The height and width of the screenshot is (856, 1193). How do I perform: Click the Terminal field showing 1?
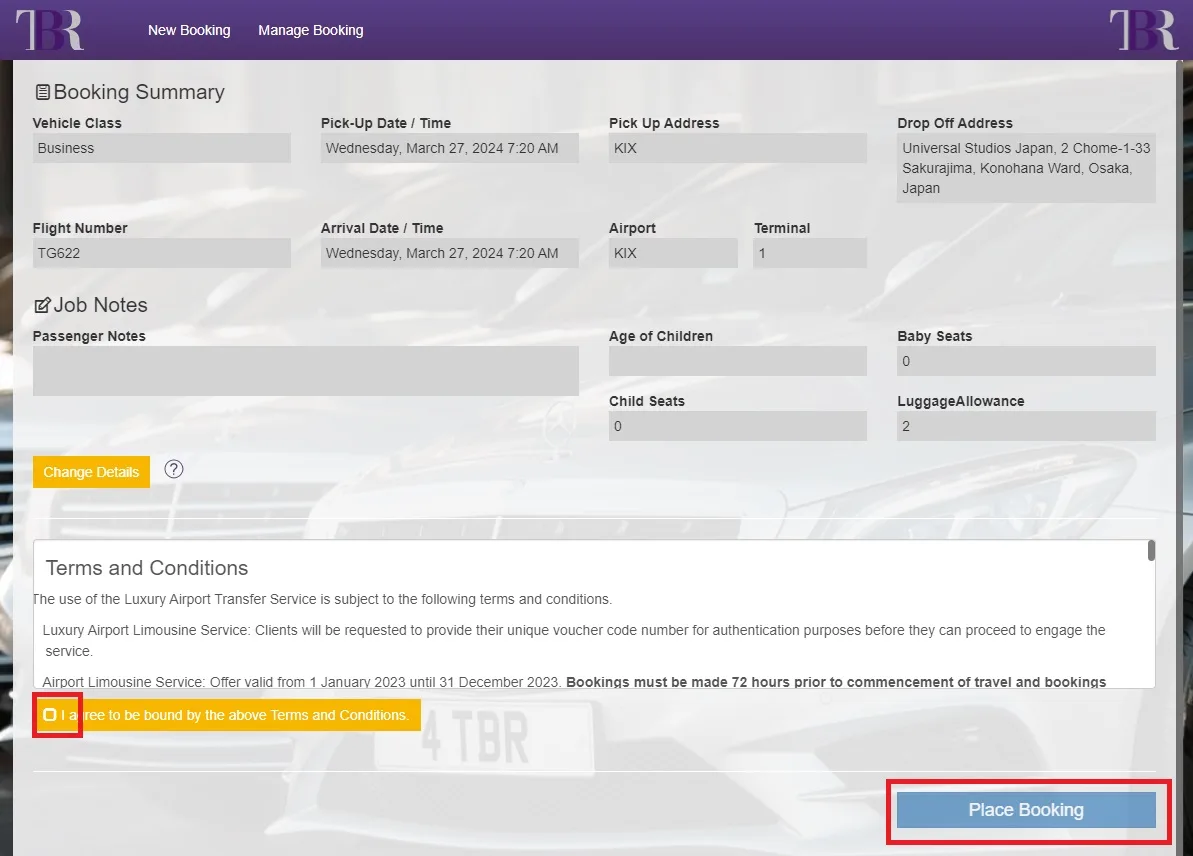tap(810, 253)
